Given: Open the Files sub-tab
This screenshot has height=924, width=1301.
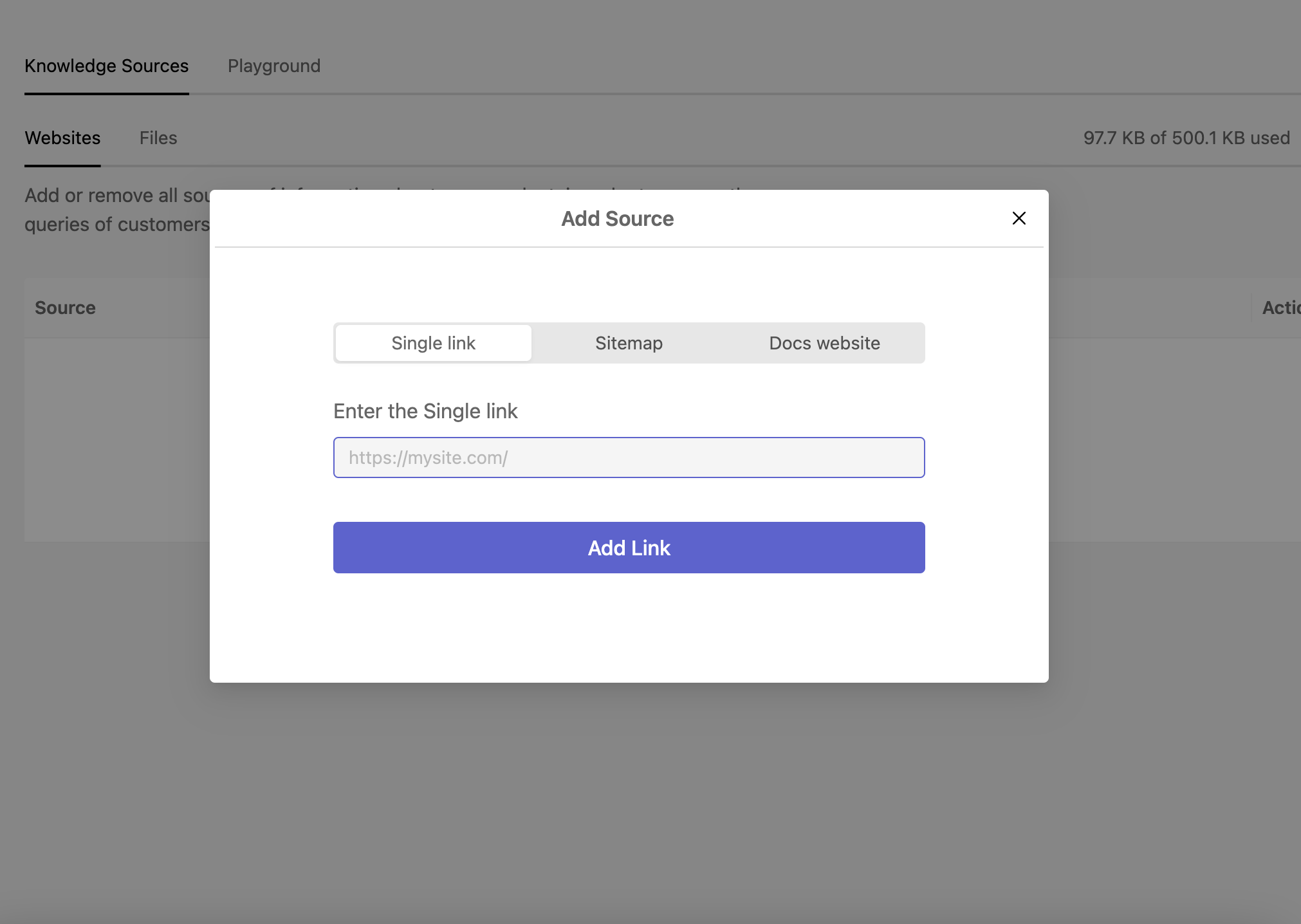Looking at the screenshot, I should 158,138.
